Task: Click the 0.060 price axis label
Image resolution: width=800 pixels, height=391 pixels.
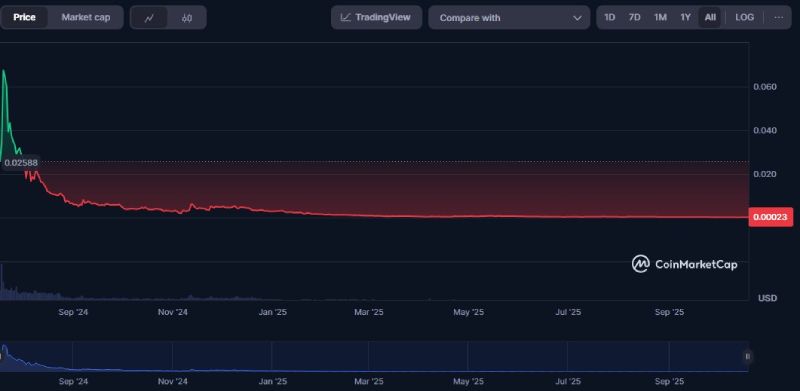Action: [765, 87]
